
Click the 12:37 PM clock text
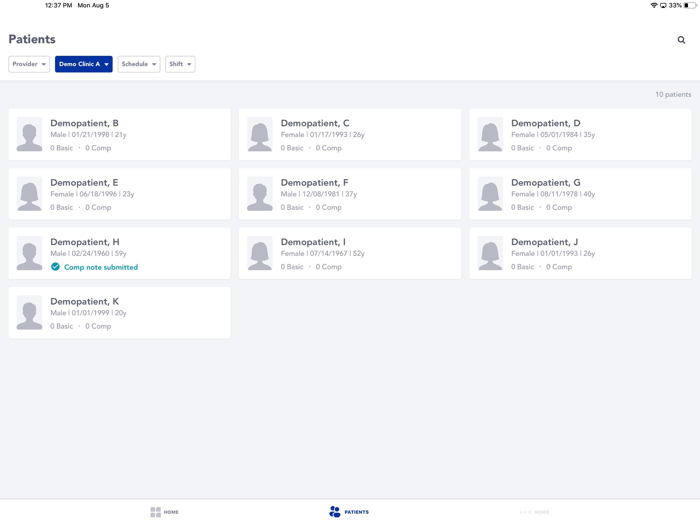(x=58, y=5)
